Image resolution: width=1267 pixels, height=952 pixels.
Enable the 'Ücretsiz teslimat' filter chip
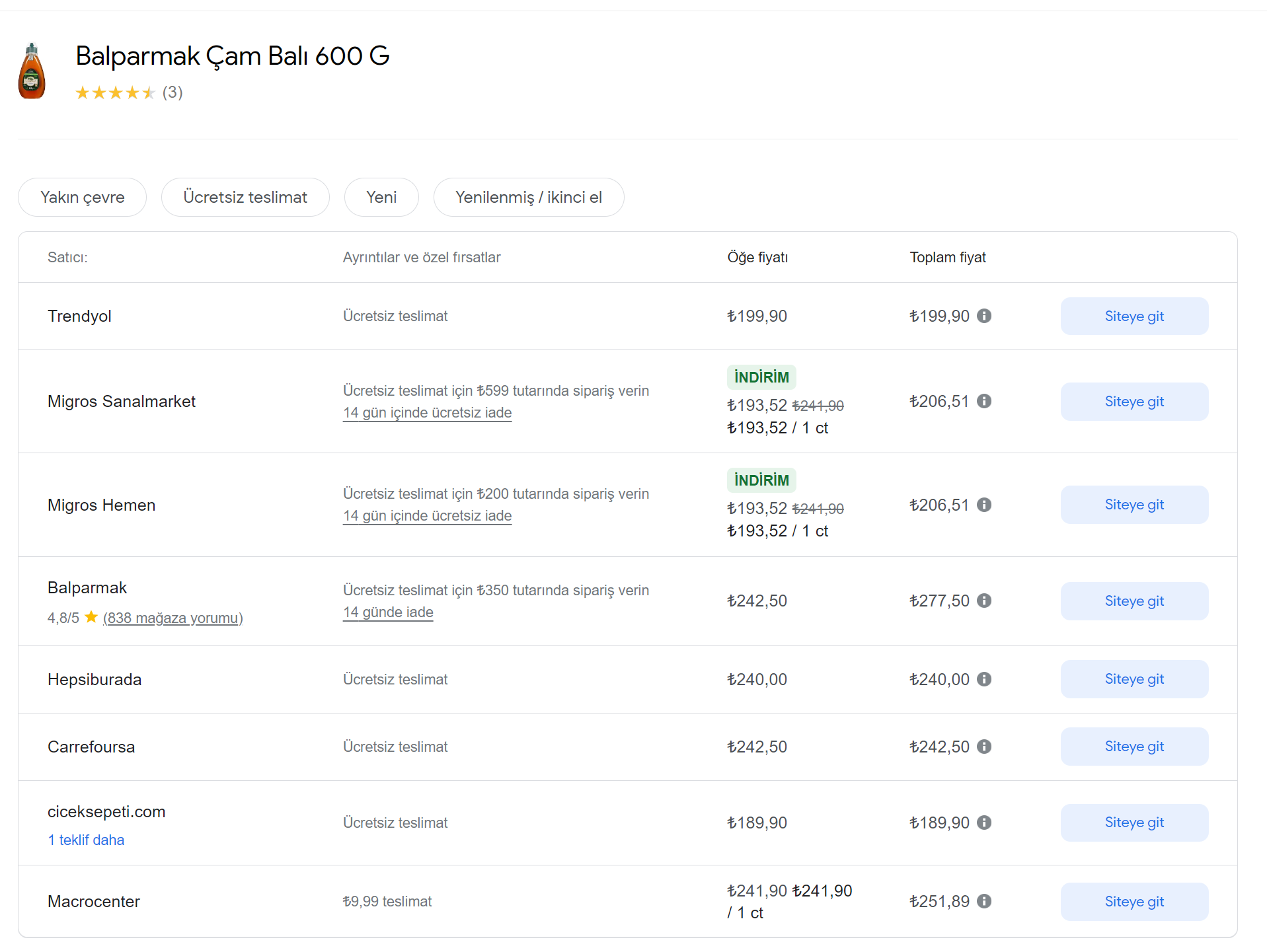[245, 197]
